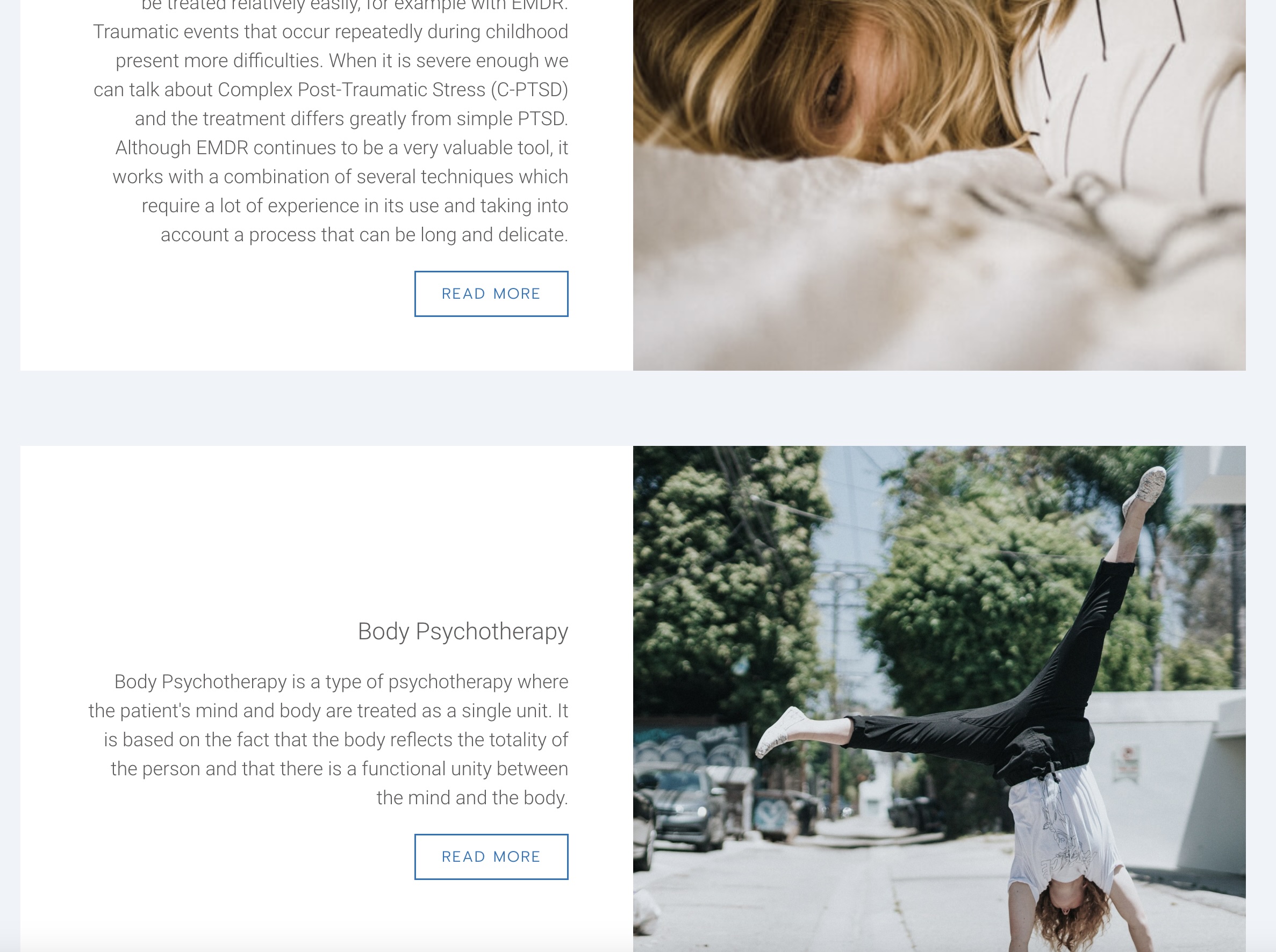Click READ MORE under Body Psychotherapy

click(x=491, y=857)
